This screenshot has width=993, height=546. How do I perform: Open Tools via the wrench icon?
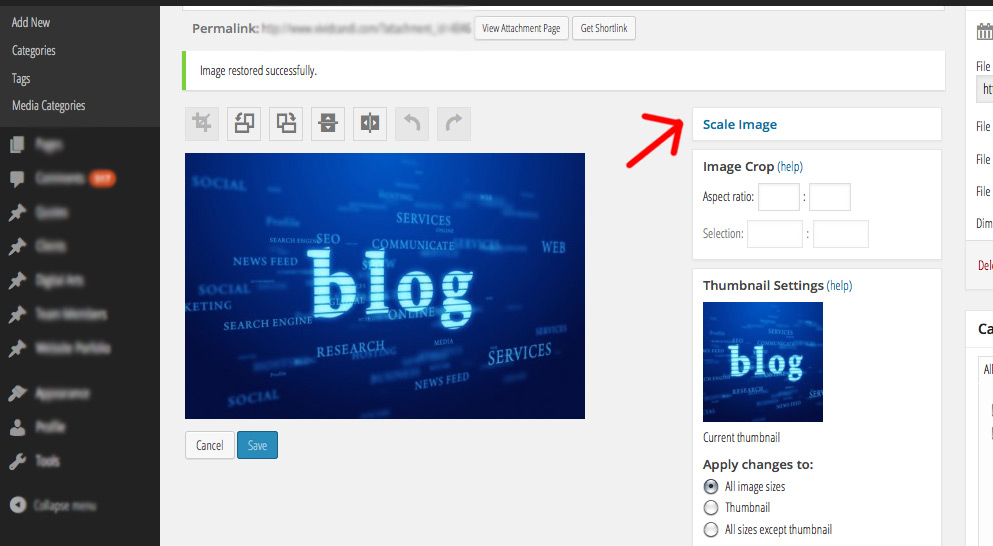18,461
